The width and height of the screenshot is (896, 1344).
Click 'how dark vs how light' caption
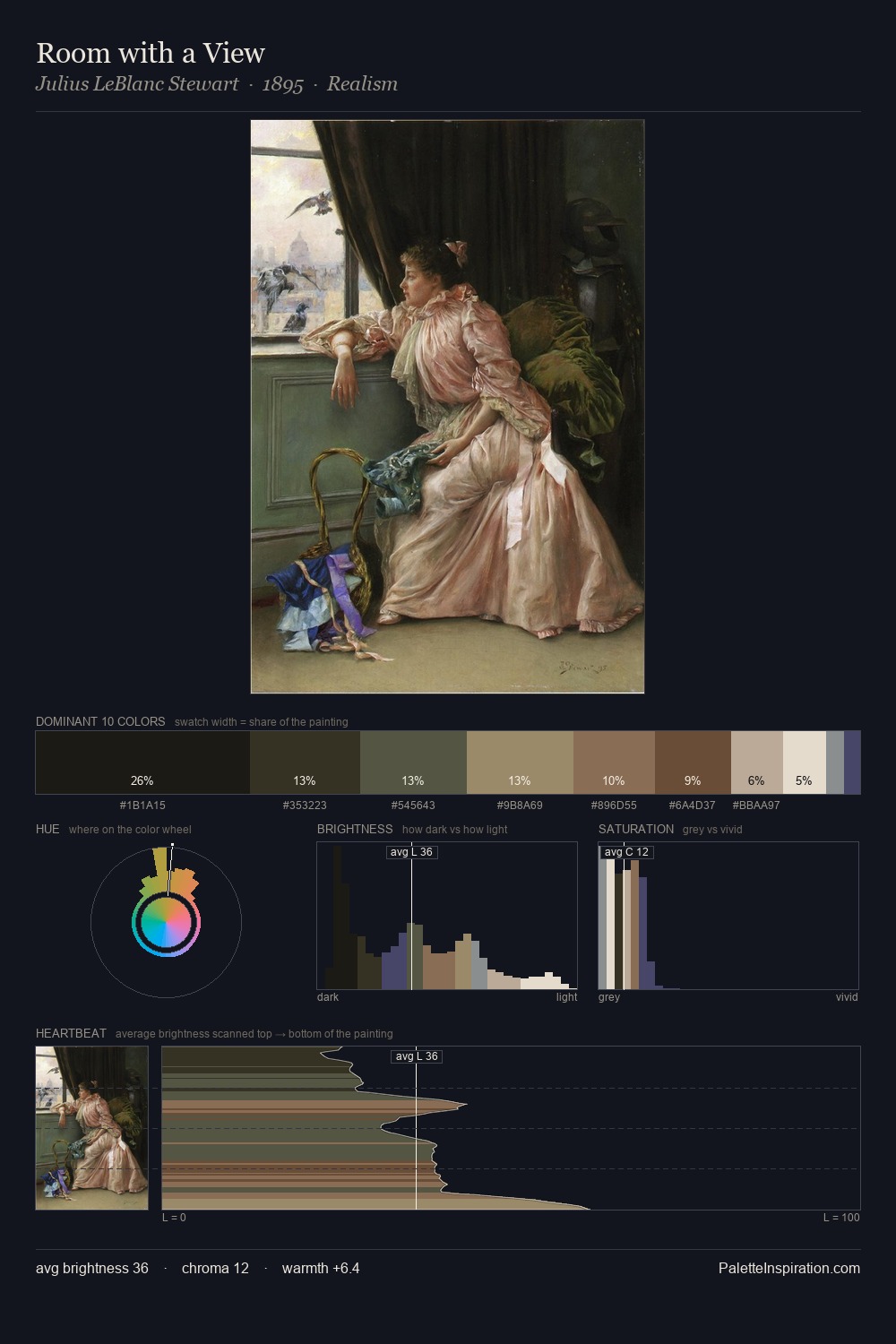pyautogui.click(x=455, y=830)
